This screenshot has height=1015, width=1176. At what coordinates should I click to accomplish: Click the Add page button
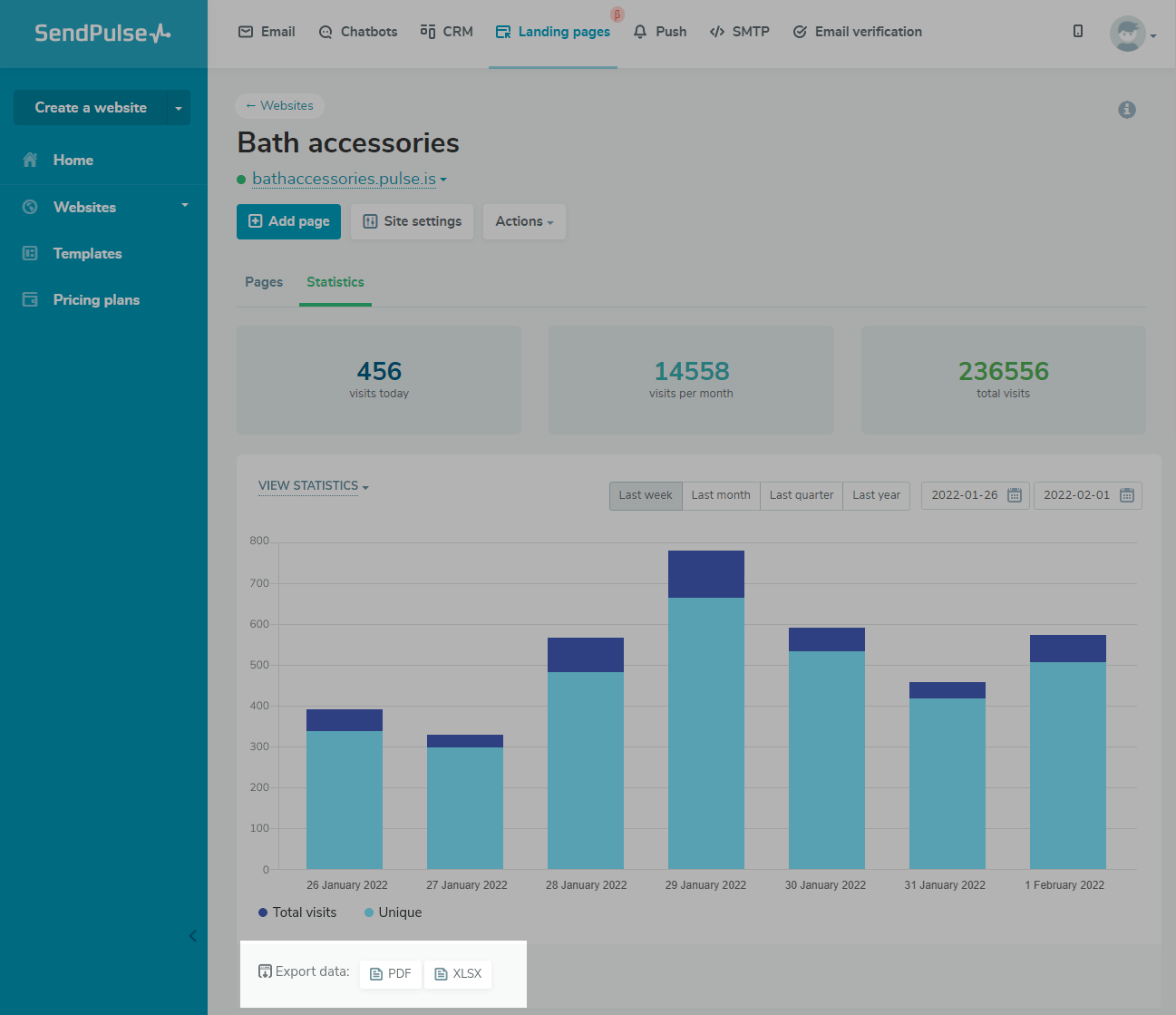[x=288, y=221]
